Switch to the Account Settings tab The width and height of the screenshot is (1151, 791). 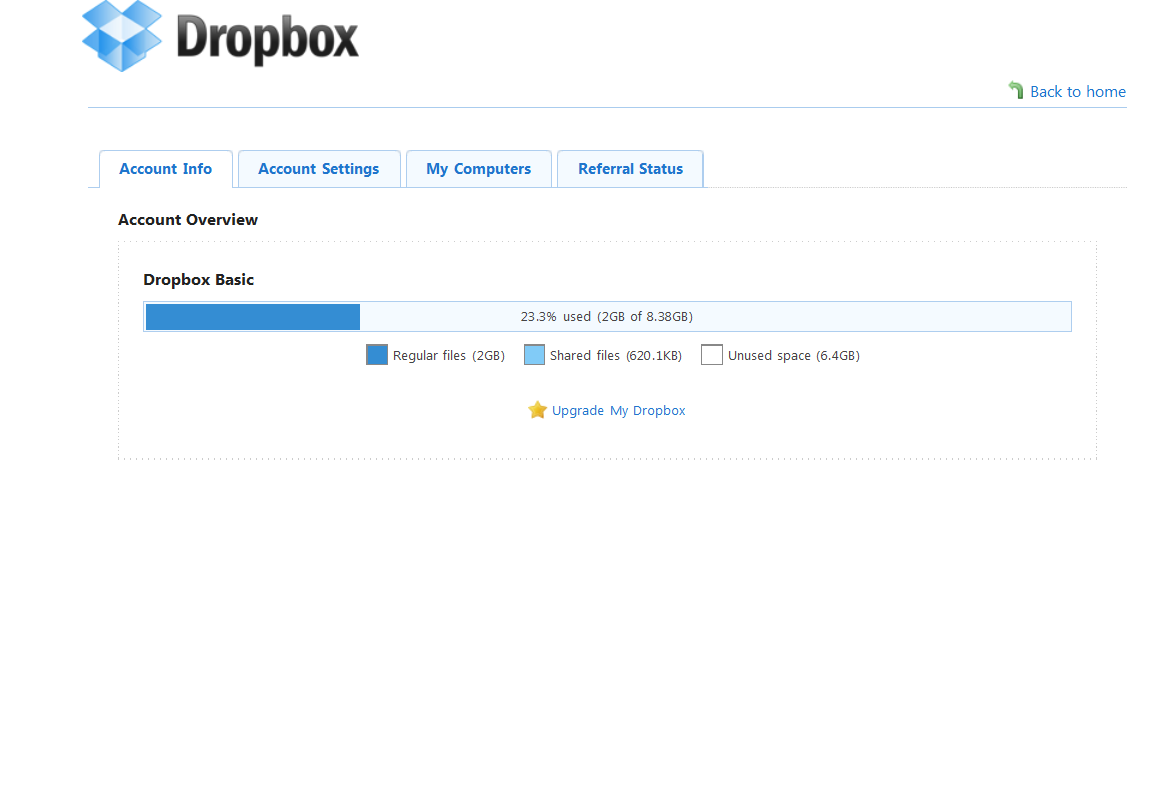(319, 170)
